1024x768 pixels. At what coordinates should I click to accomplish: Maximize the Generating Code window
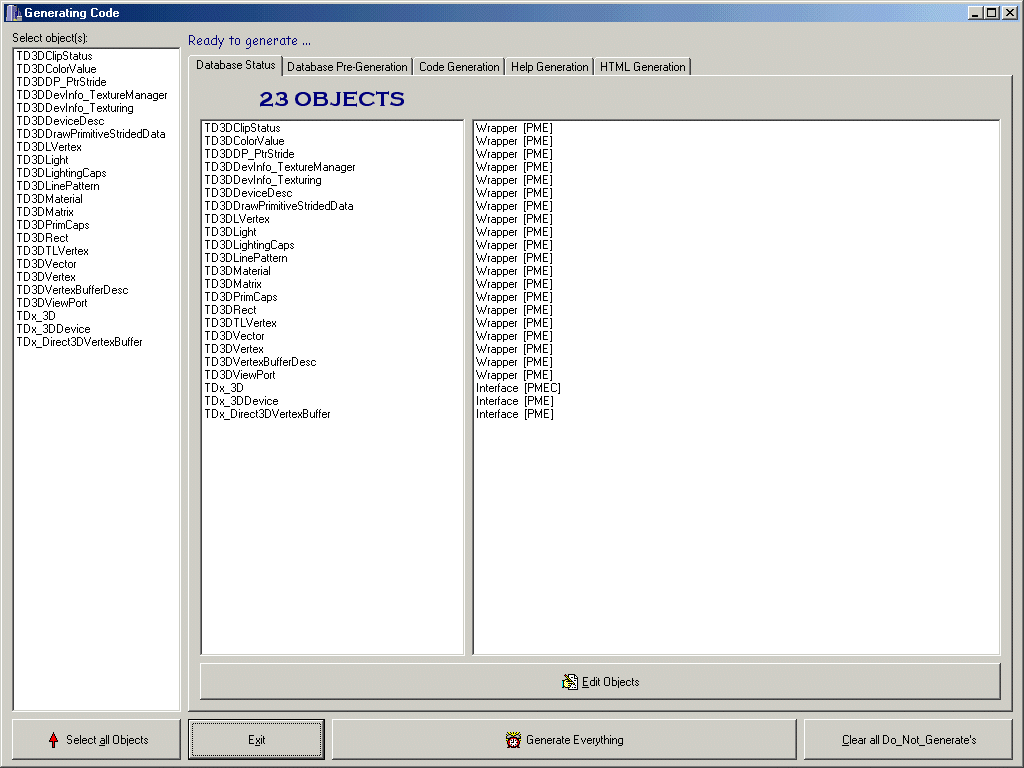pos(991,13)
